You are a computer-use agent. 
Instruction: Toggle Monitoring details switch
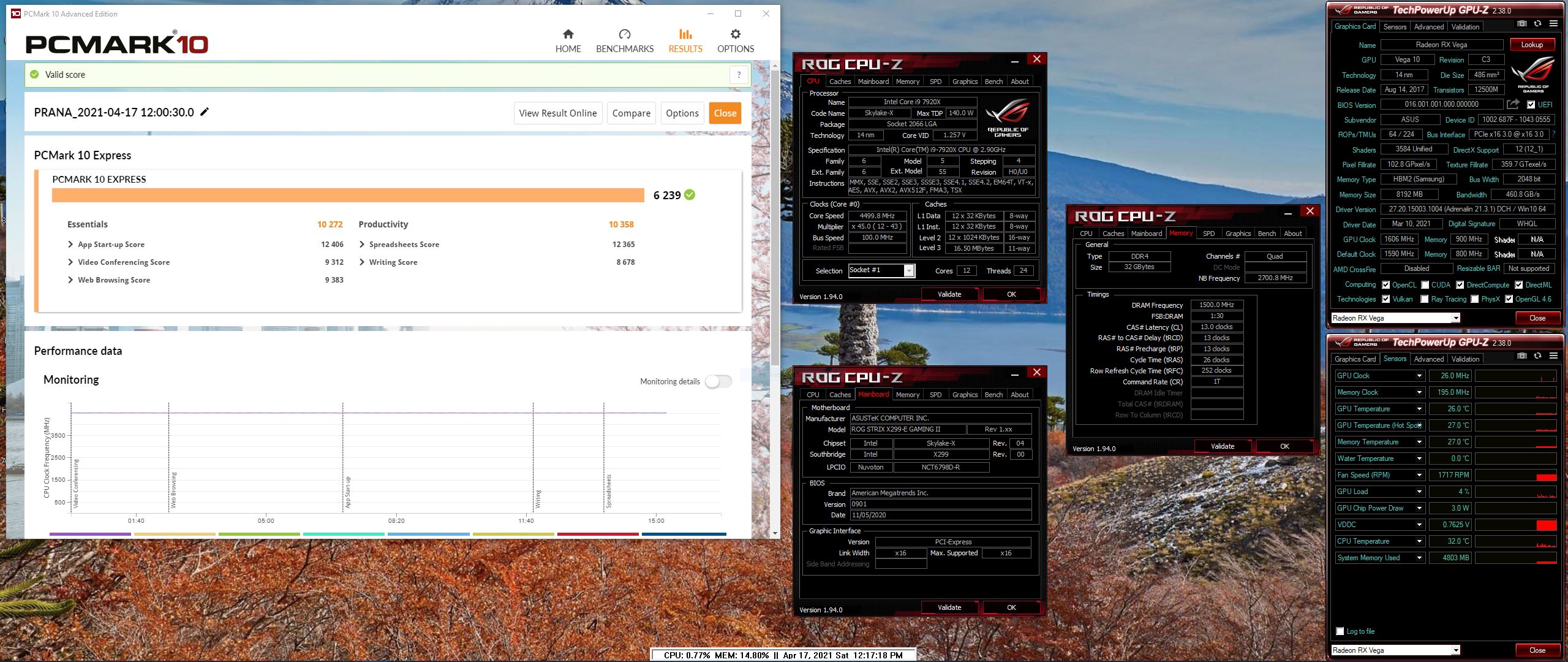coord(718,381)
